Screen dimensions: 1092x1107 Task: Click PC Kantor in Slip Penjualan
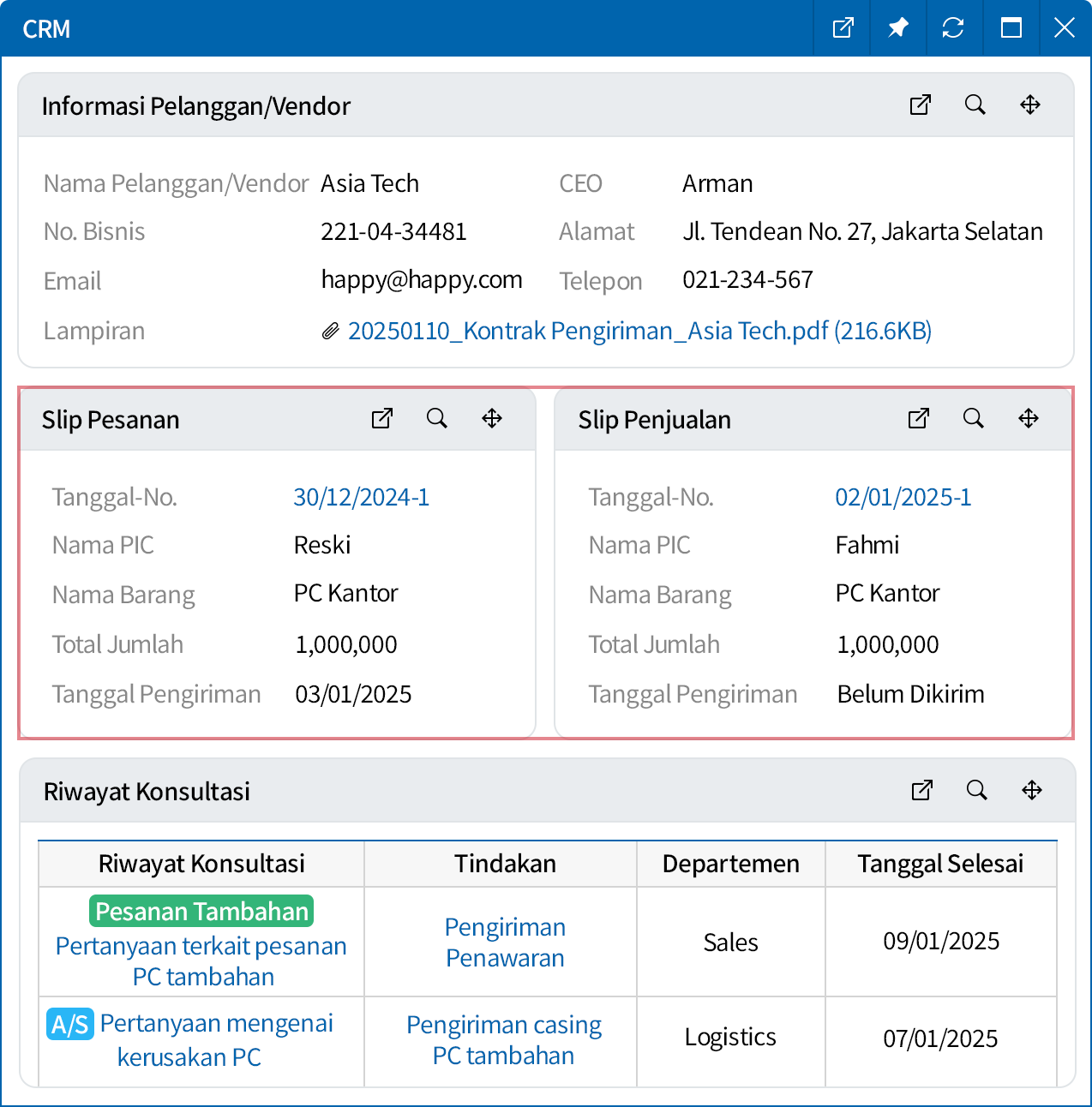click(888, 593)
